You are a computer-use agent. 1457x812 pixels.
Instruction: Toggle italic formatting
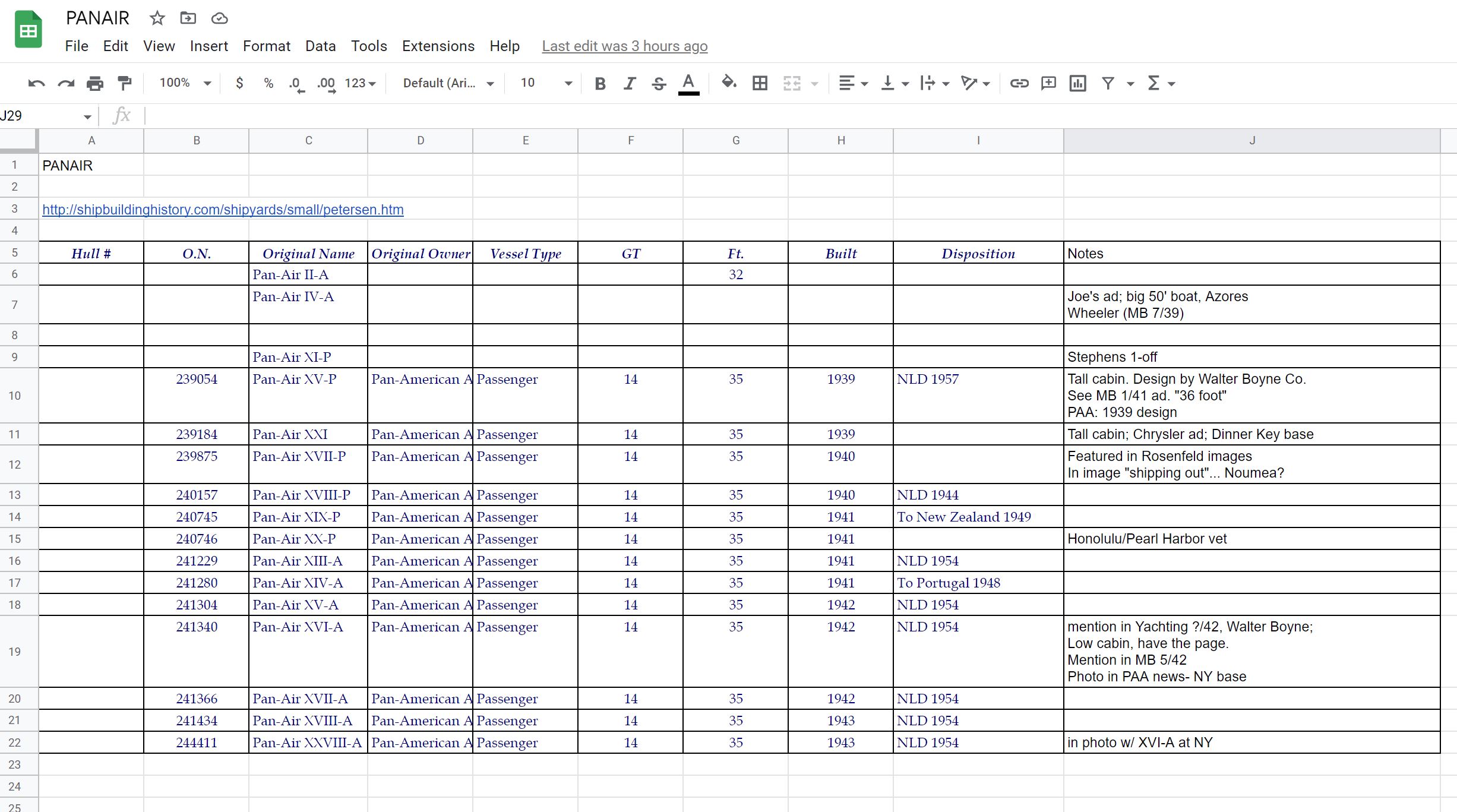630,83
